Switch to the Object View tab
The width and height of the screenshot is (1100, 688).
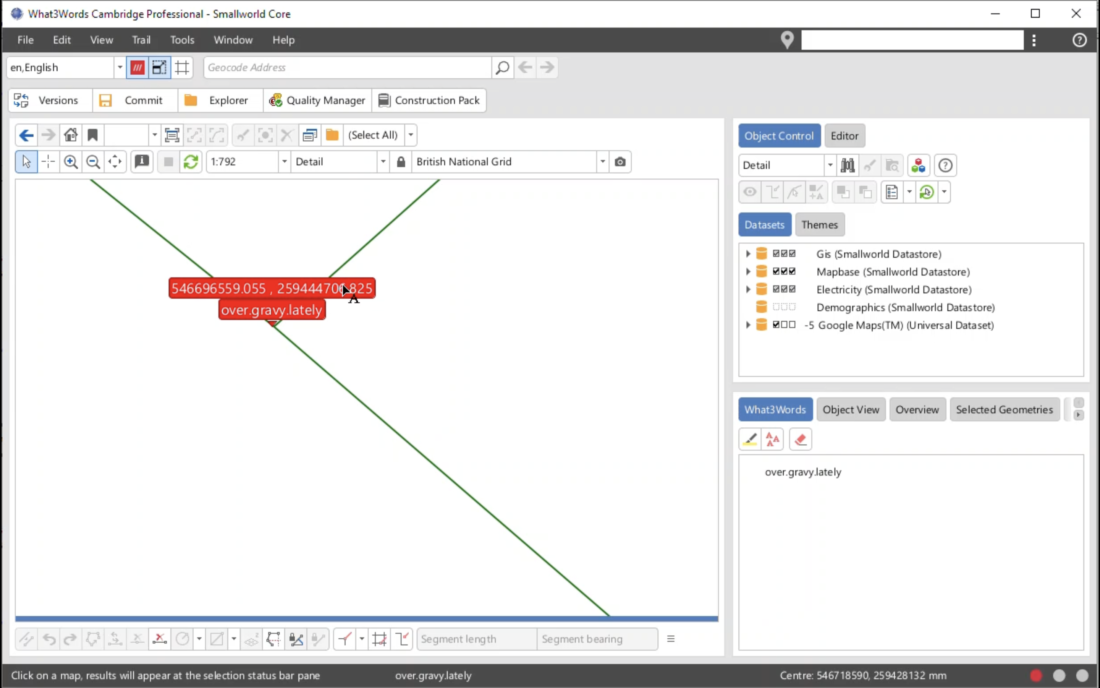point(851,410)
